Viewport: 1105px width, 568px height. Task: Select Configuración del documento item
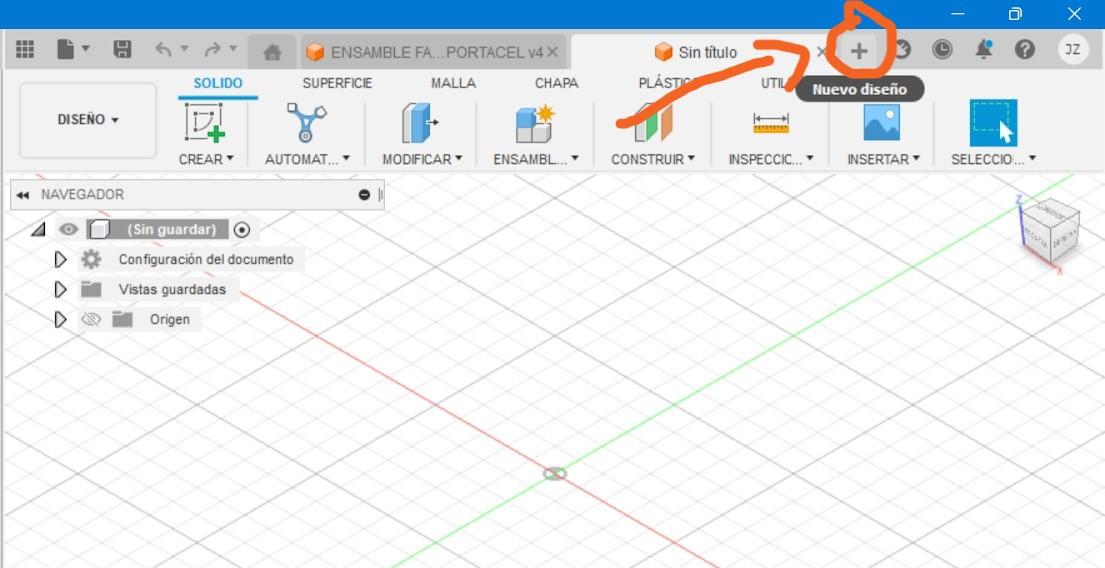click(206, 259)
